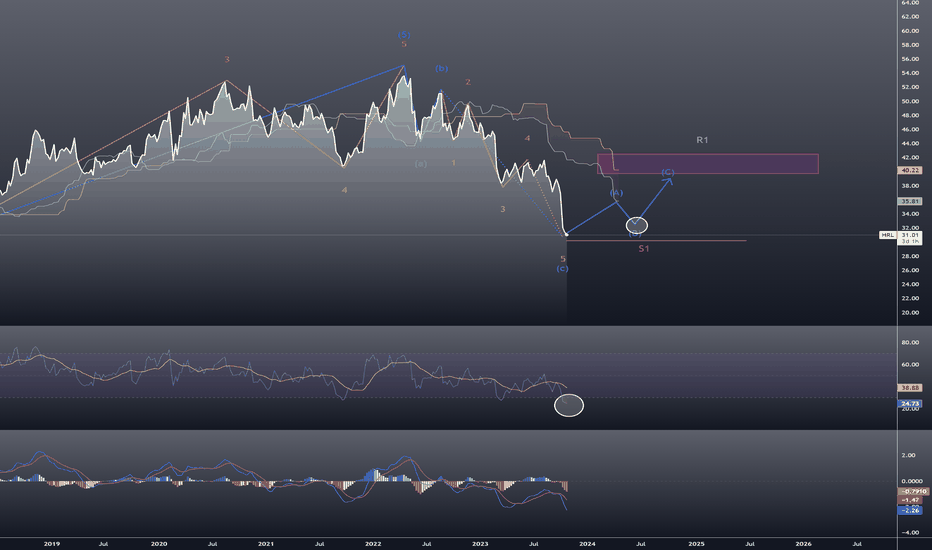Click the -2.26 MACD value label
This screenshot has height=550, width=932.
[910, 510]
